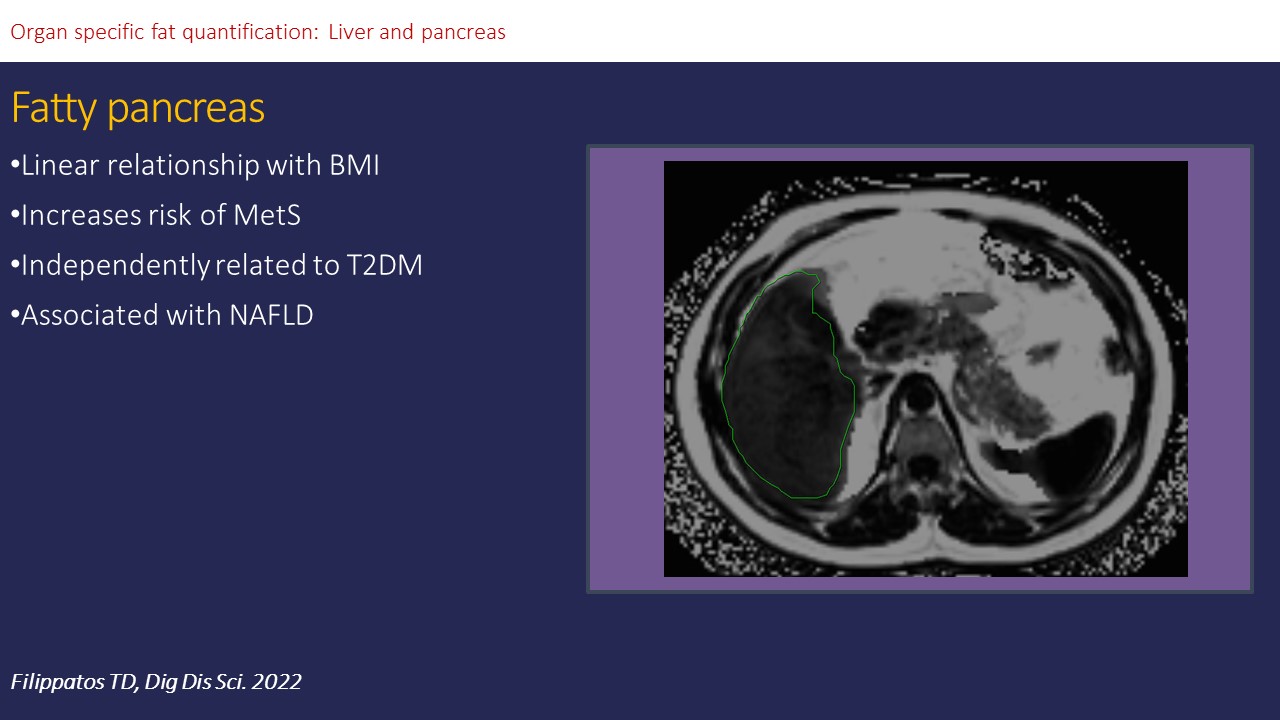Select the "Independently related to T2DM" bullet
Screen dimensions: 1280x720
point(216,265)
